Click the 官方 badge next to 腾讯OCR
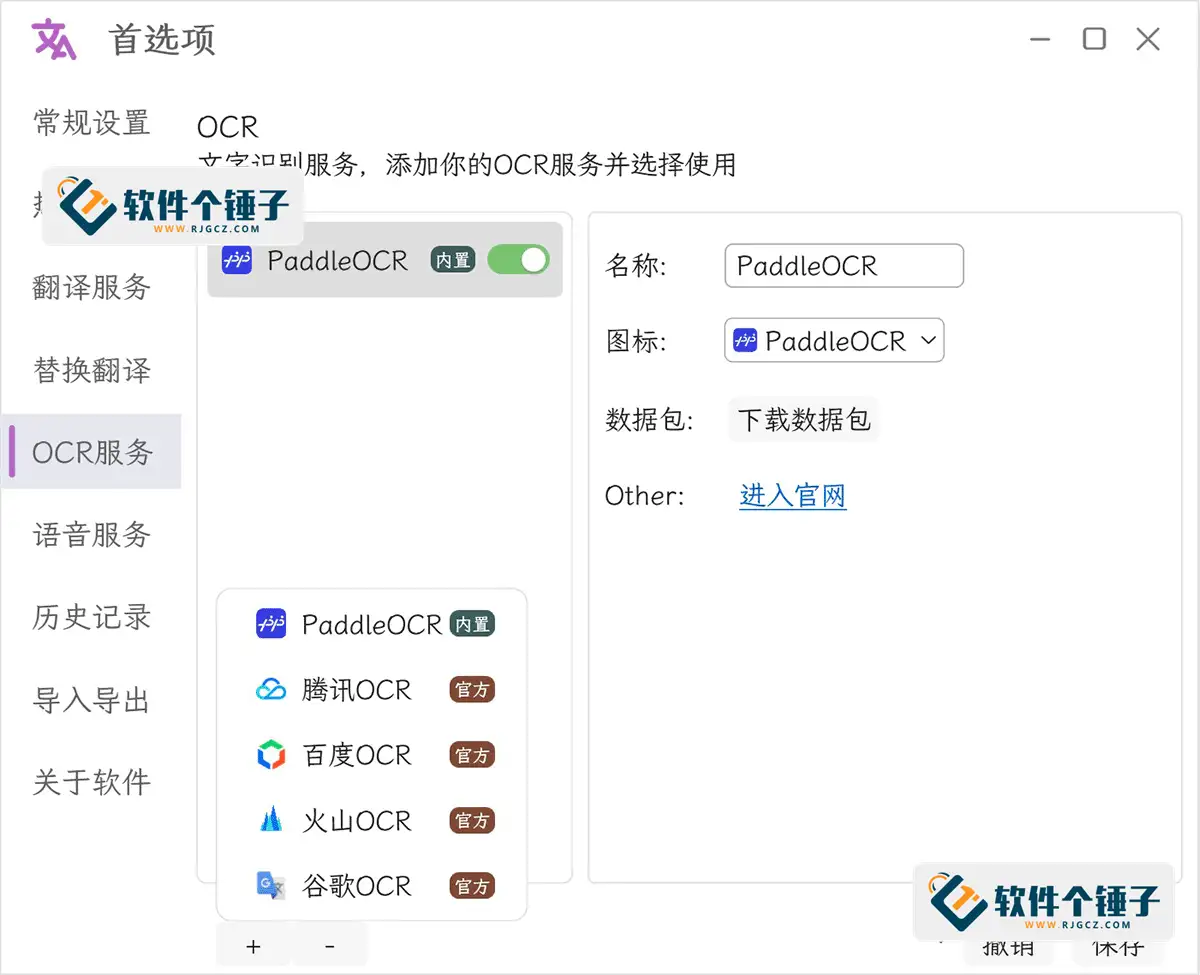Viewport: 1200px width, 975px height. click(x=472, y=690)
